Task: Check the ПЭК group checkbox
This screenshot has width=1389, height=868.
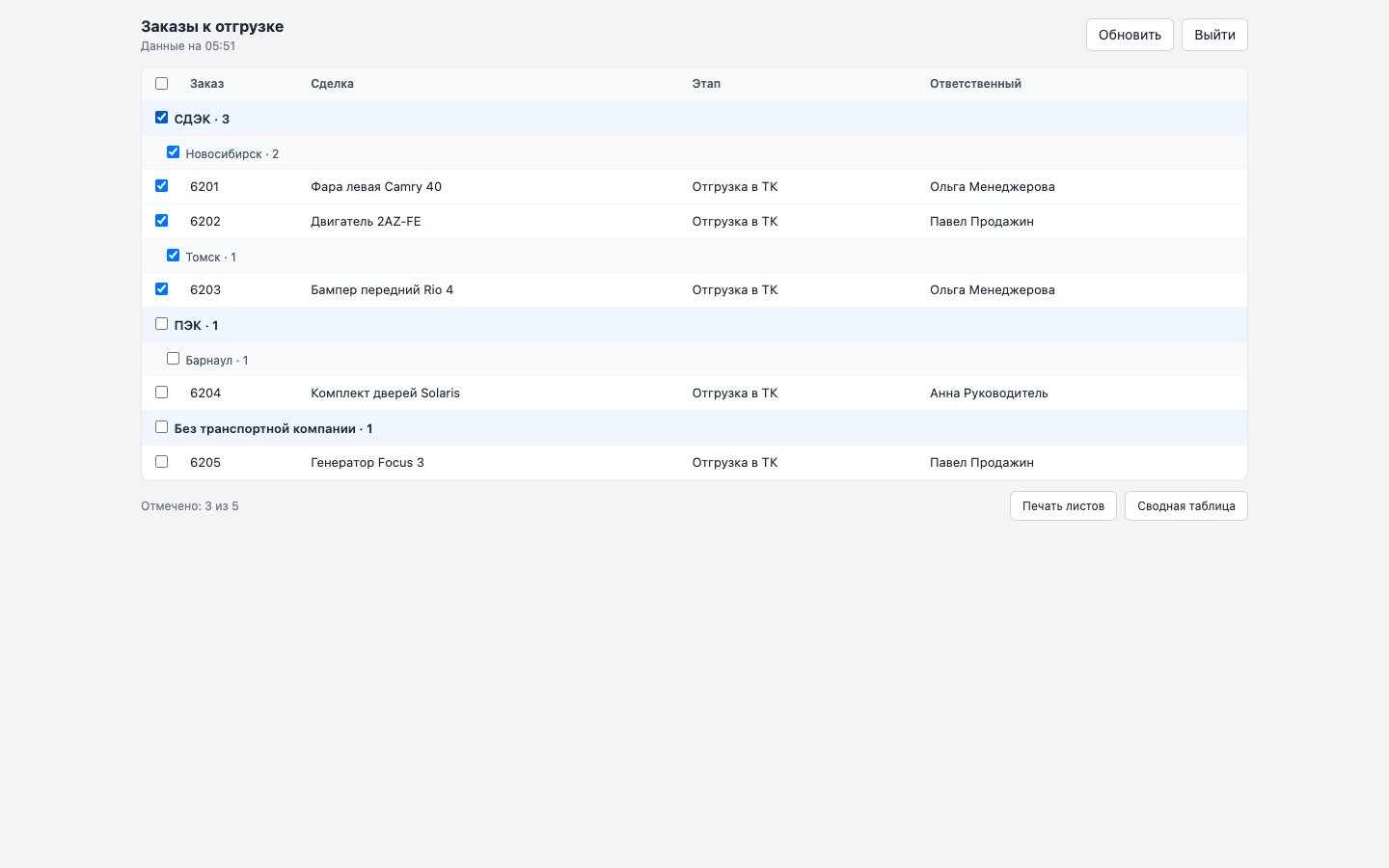Action: [161, 324]
